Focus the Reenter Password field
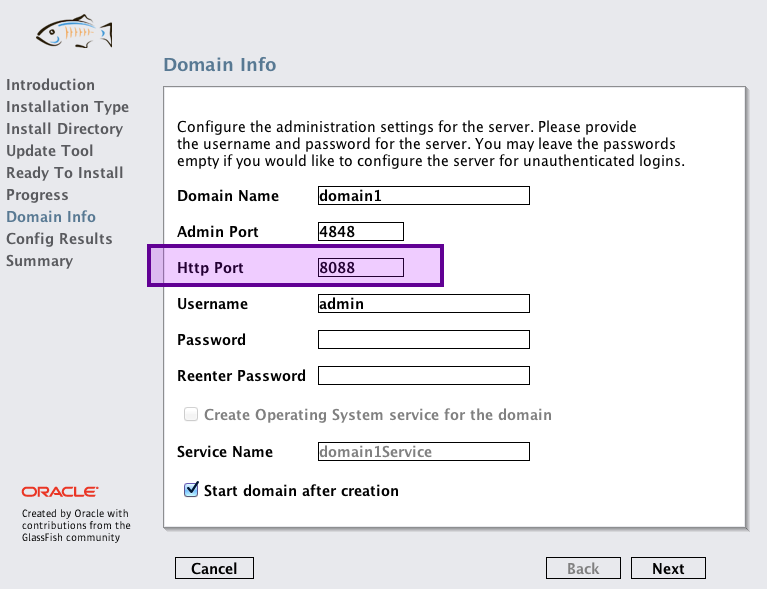This screenshot has width=767, height=589. [x=423, y=376]
